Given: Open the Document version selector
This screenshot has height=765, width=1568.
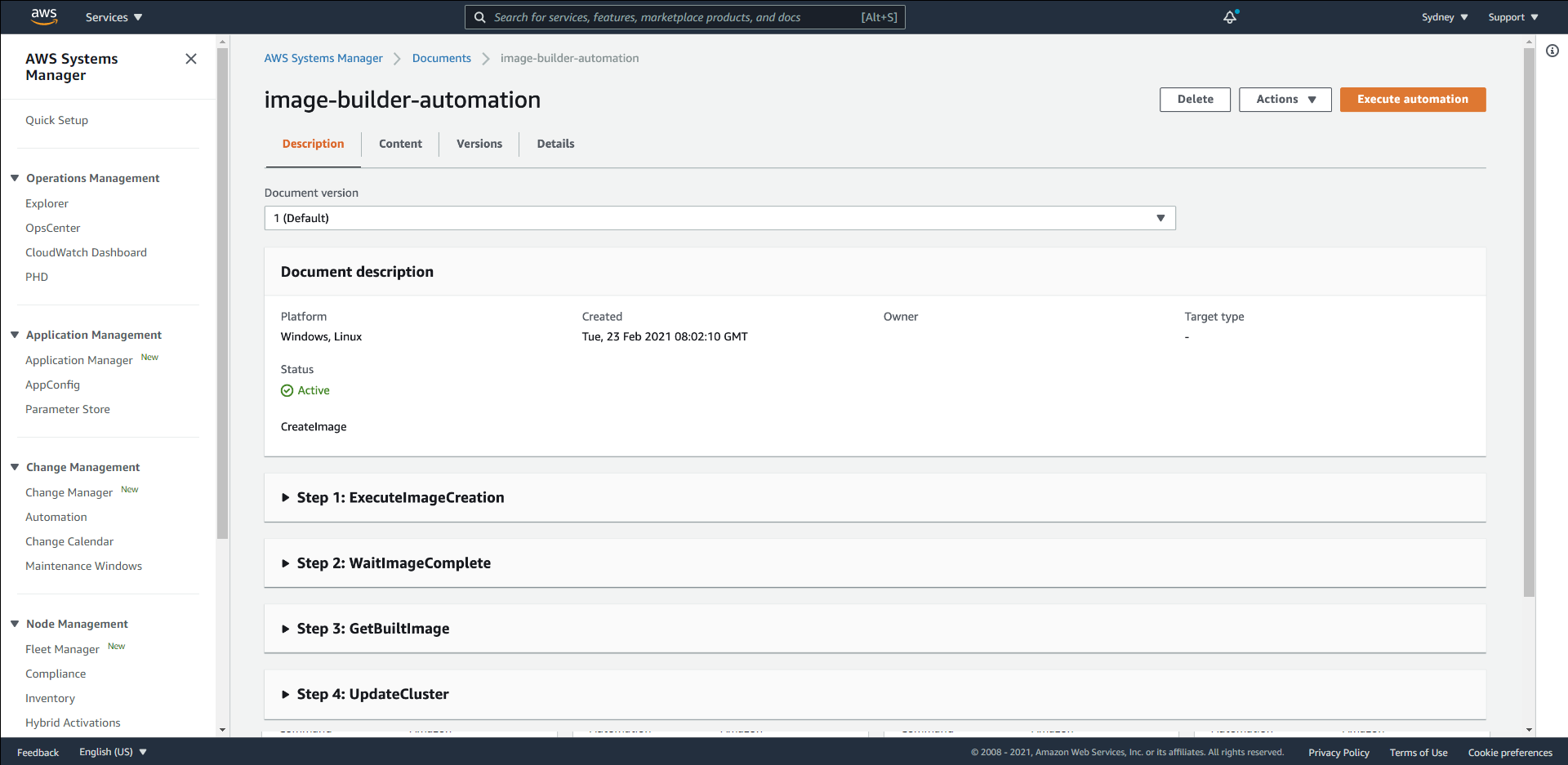Looking at the screenshot, I should point(719,218).
